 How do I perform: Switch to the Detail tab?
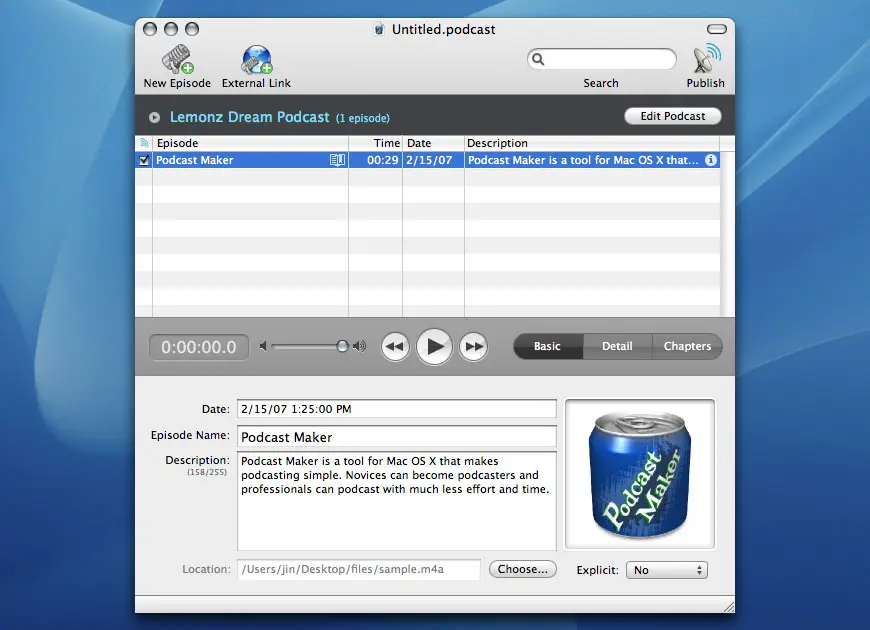coord(617,346)
